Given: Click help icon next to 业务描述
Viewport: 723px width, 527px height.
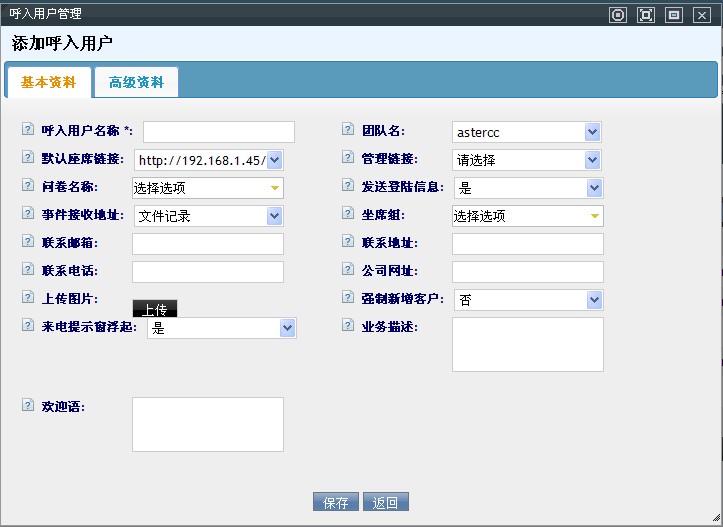Looking at the screenshot, I should (348, 326).
